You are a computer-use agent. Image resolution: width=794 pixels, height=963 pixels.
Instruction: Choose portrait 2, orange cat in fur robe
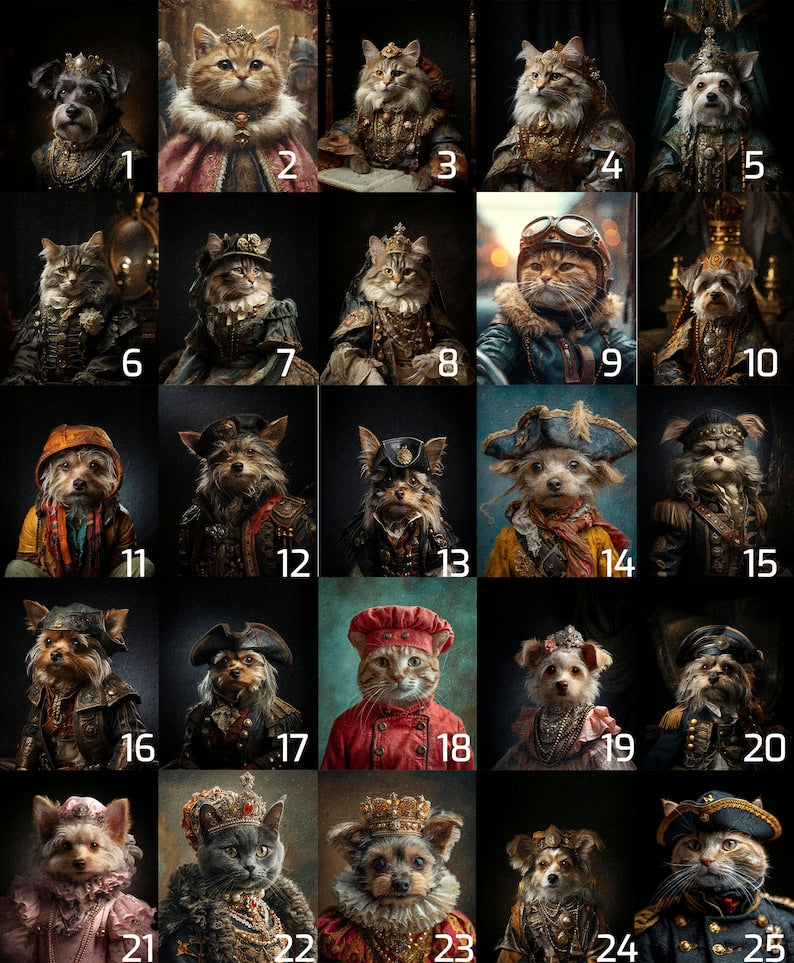[x=238, y=96]
